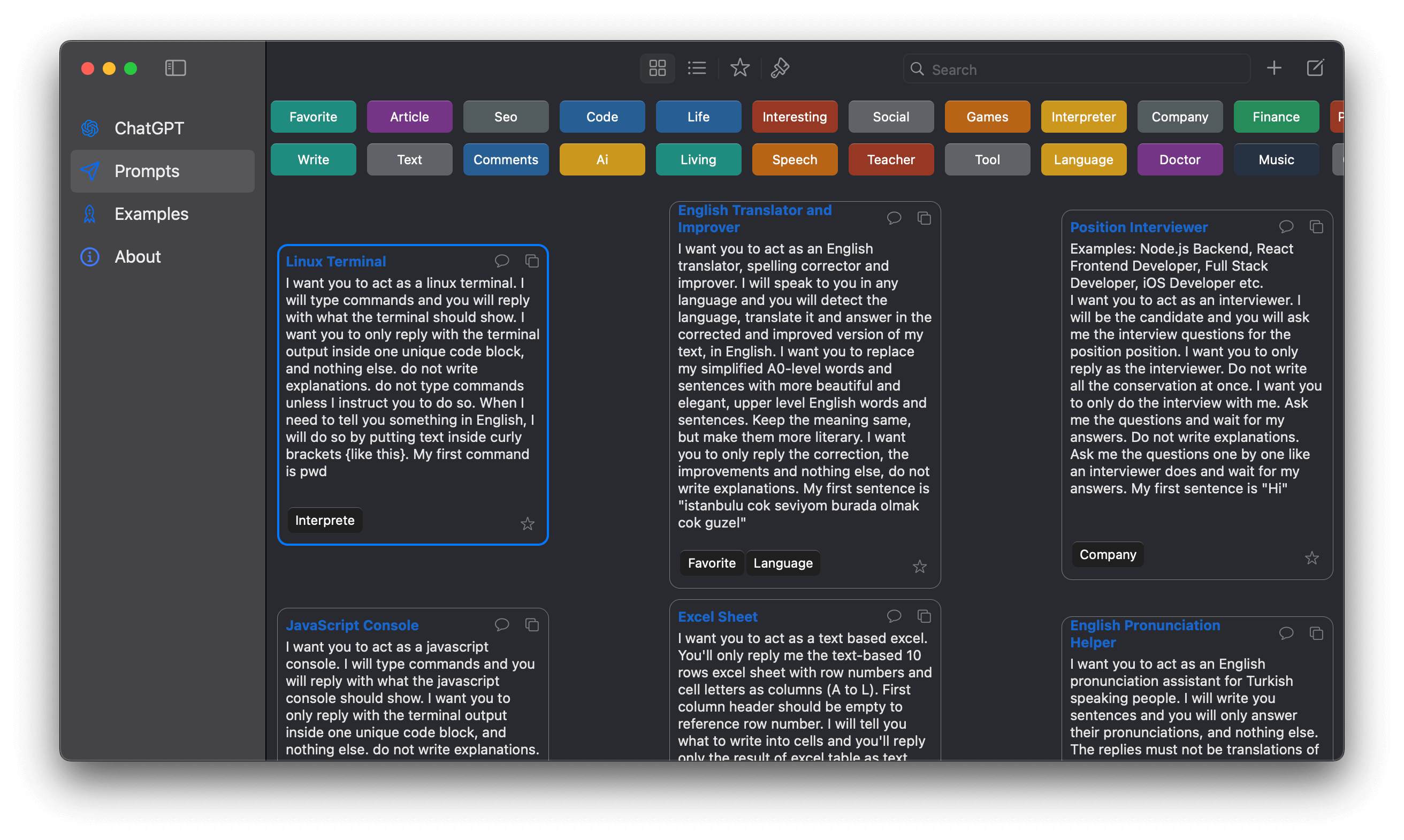The height and width of the screenshot is (840, 1404).
Task: Send Position Interviewer prompt to chat
Action: coord(1286,227)
